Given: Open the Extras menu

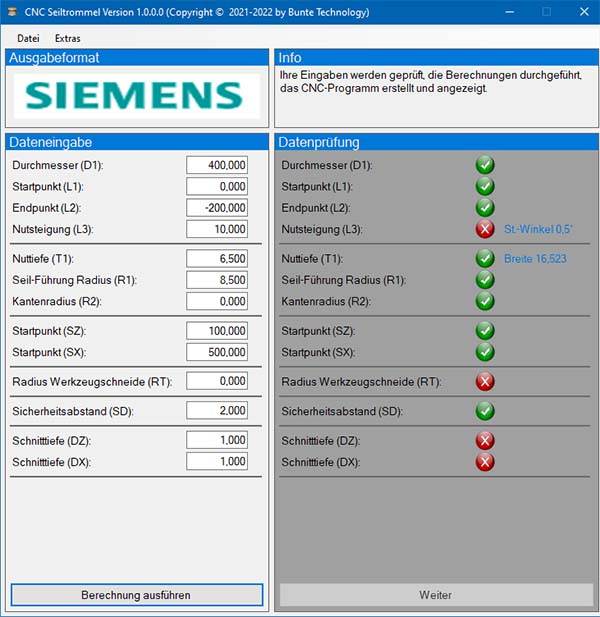Looking at the screenshot, I should [68, 38].
